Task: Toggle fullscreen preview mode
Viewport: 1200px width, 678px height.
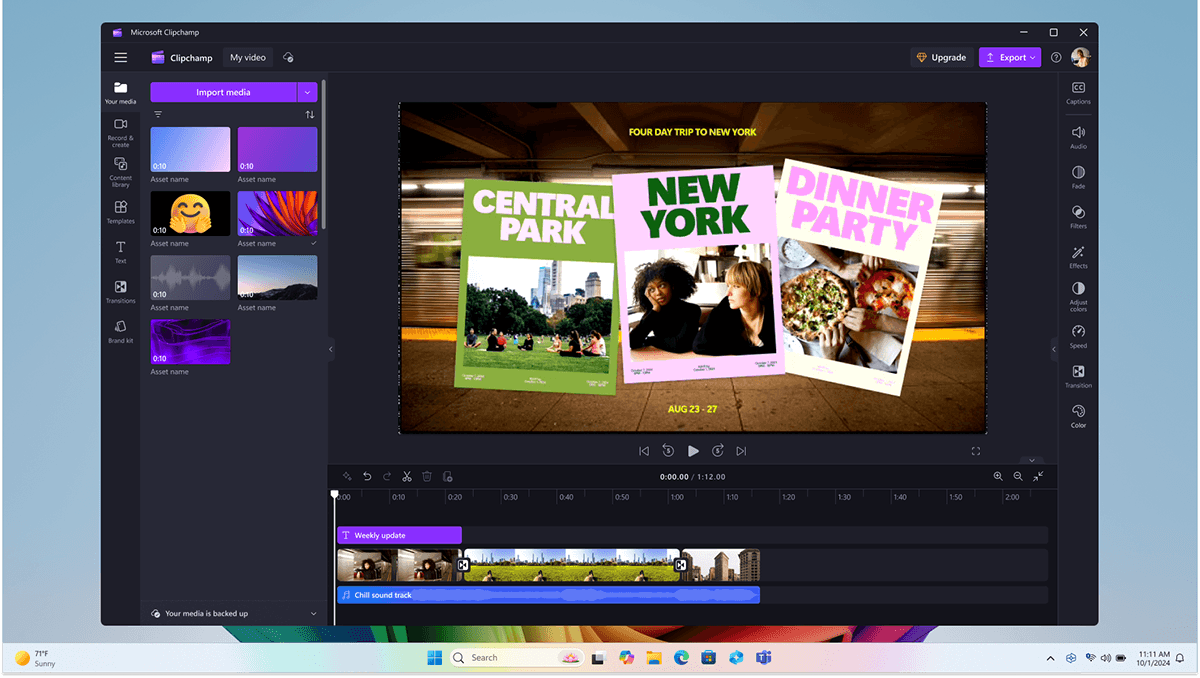Action: coord(976,451)
